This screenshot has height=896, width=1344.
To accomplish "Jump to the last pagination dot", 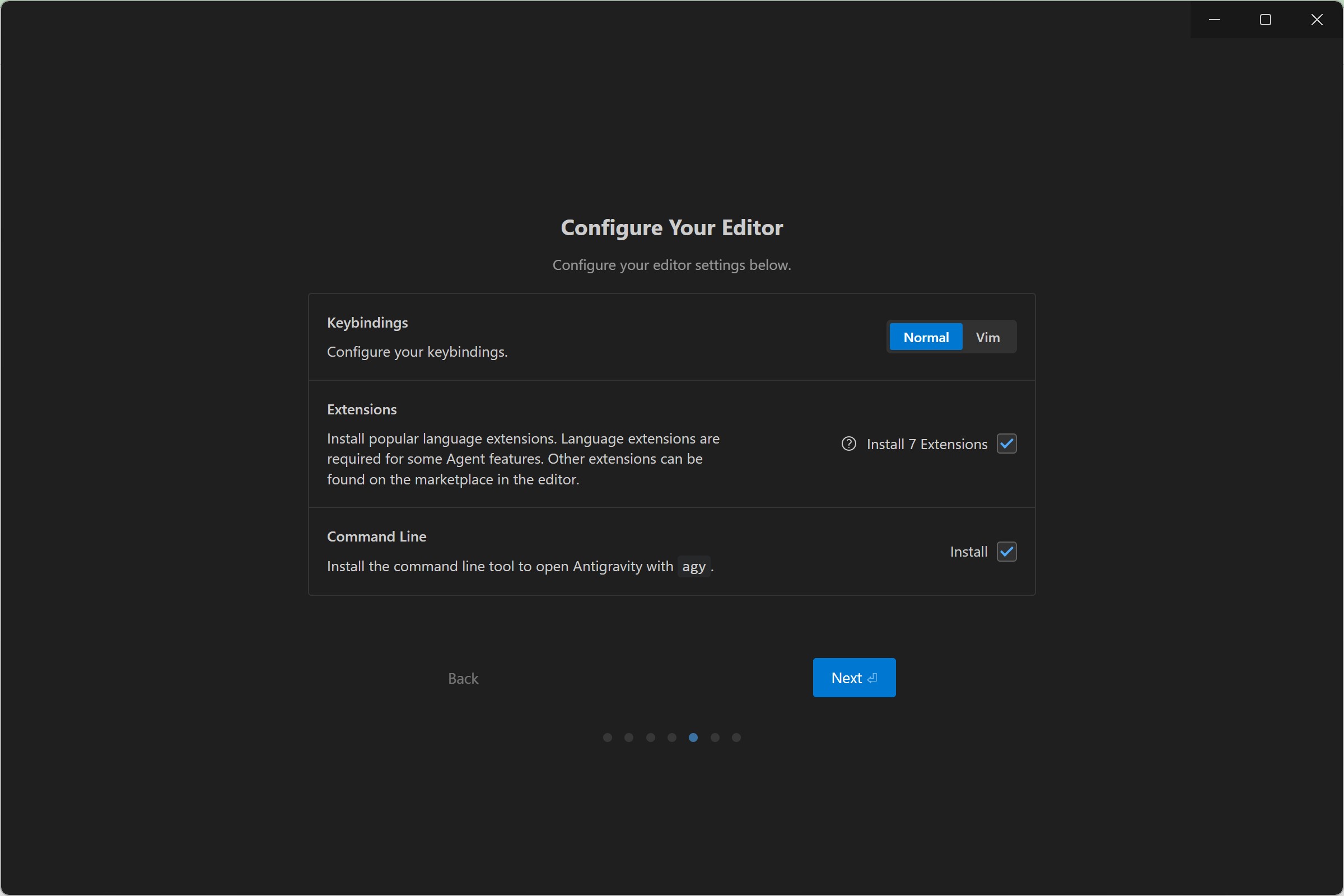I will click(736, 738).
